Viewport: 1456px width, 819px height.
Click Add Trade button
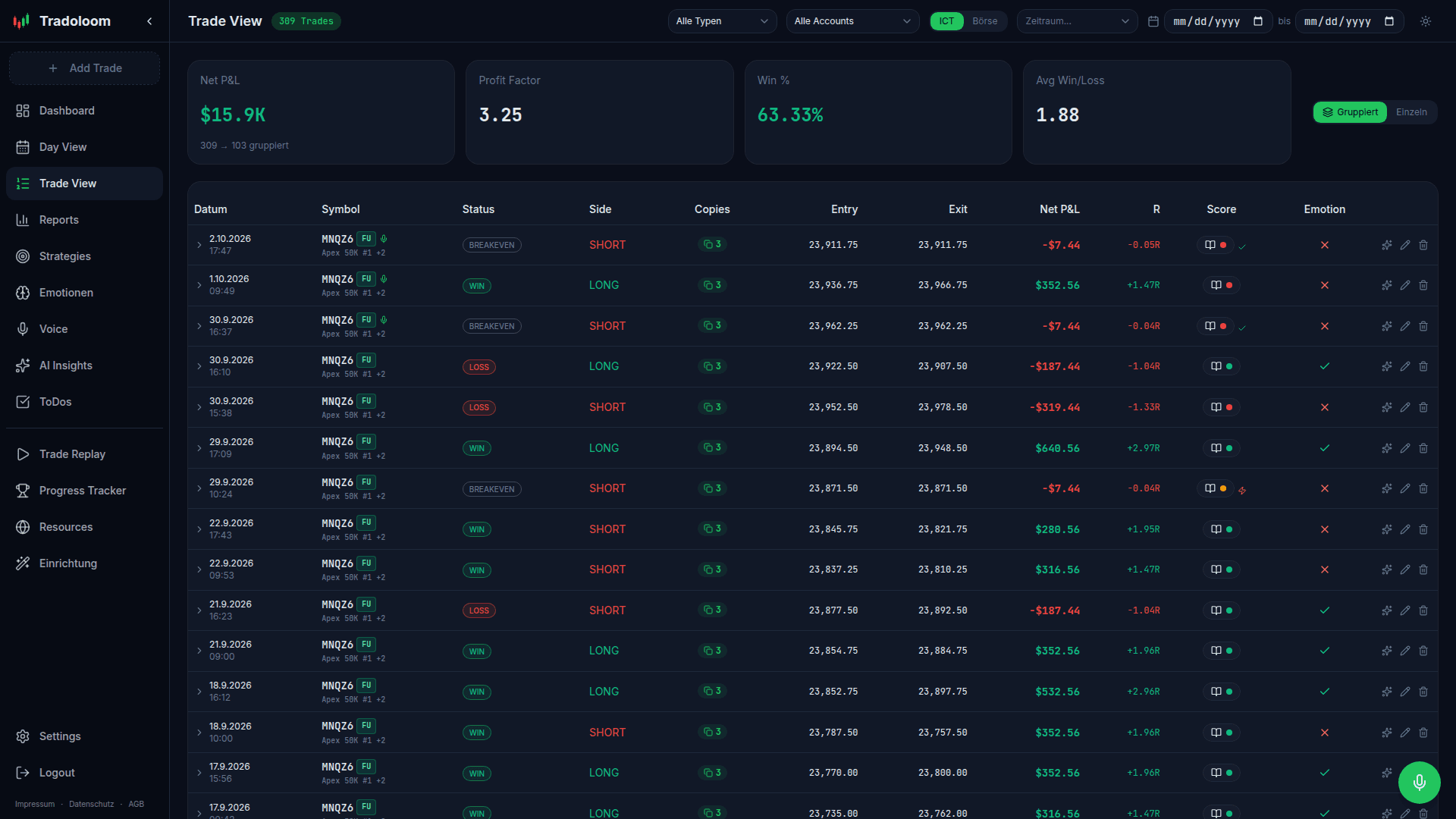(84, 68)
